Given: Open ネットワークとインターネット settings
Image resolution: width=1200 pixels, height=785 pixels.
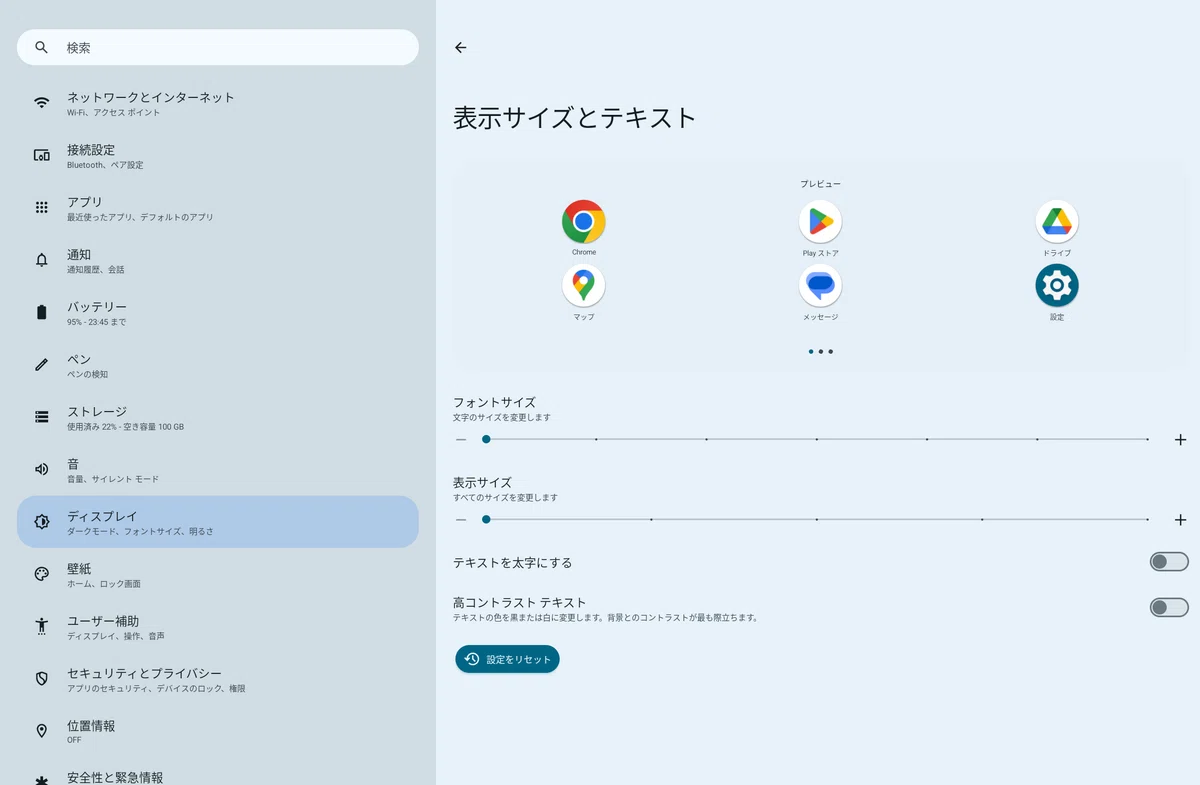Looking at the screenshot, I should click(x=218, y=103).
